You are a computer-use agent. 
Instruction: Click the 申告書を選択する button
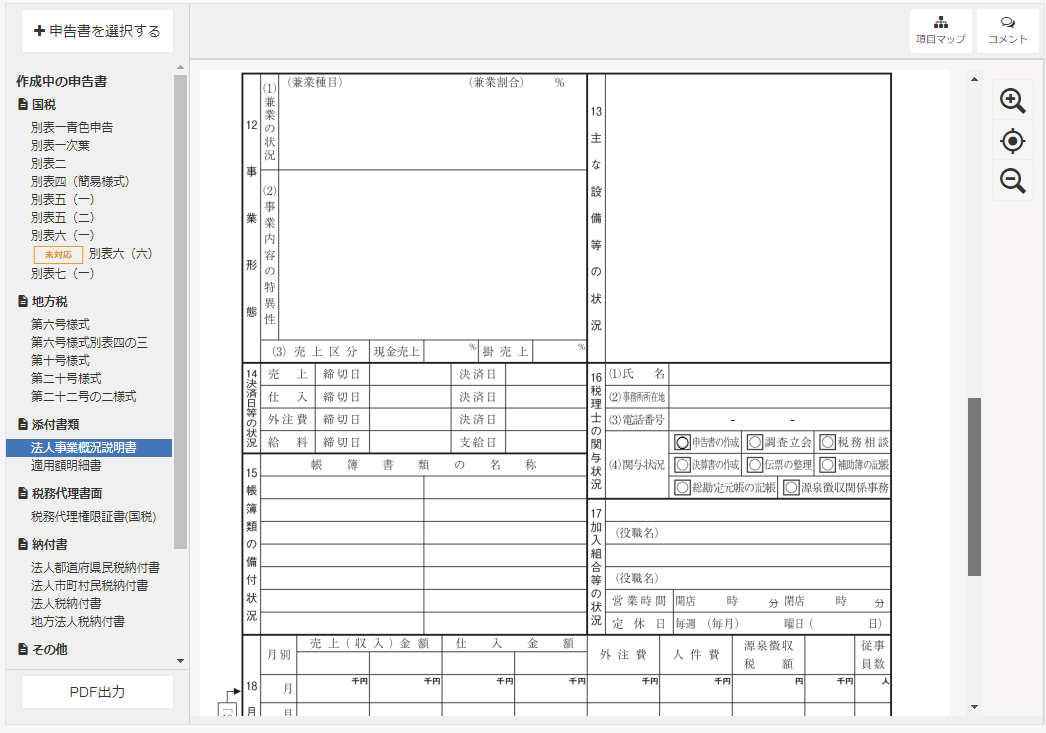(x=97, y=31)
